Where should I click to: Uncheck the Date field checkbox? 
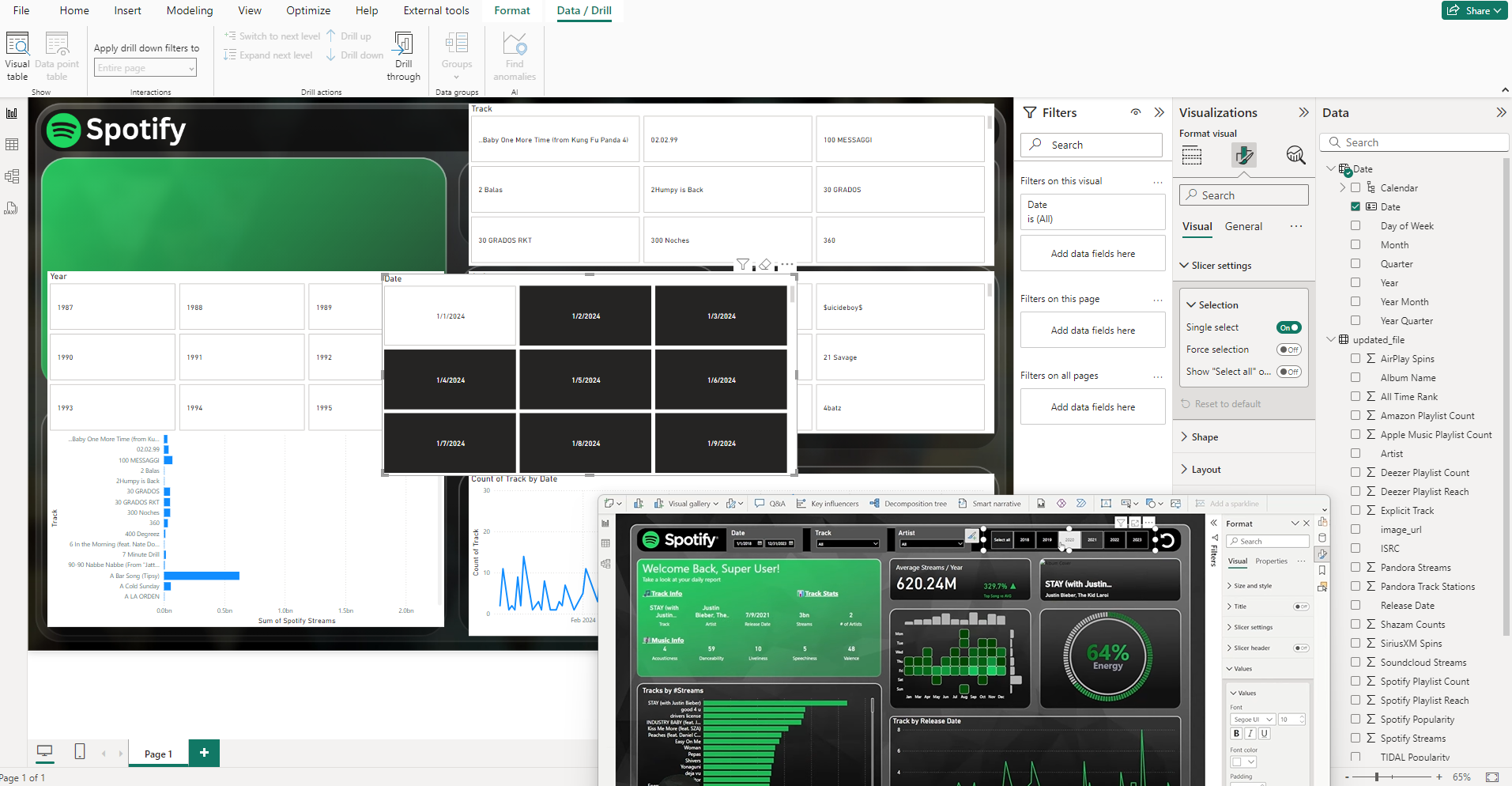pyautogui.click(x=1356, y=206)
